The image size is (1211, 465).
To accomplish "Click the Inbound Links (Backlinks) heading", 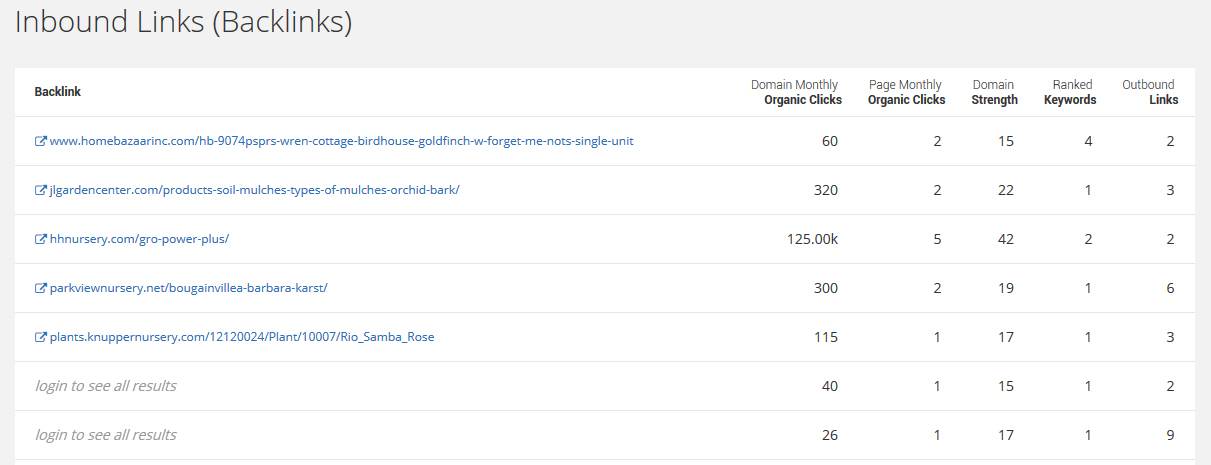I will 183,22.
